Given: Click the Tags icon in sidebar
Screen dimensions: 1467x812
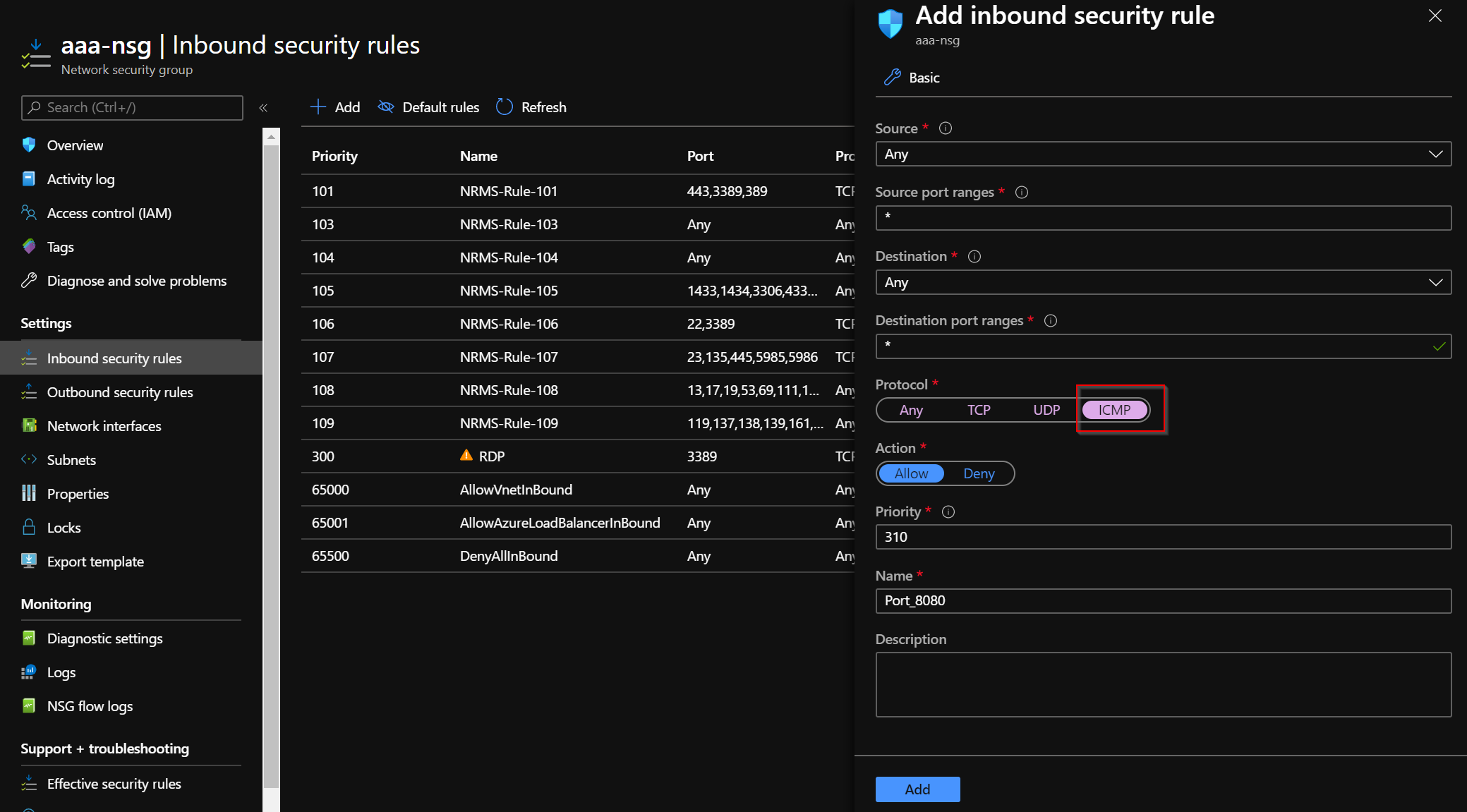Looking at the screenshot, I should click(x=29, y=246).
